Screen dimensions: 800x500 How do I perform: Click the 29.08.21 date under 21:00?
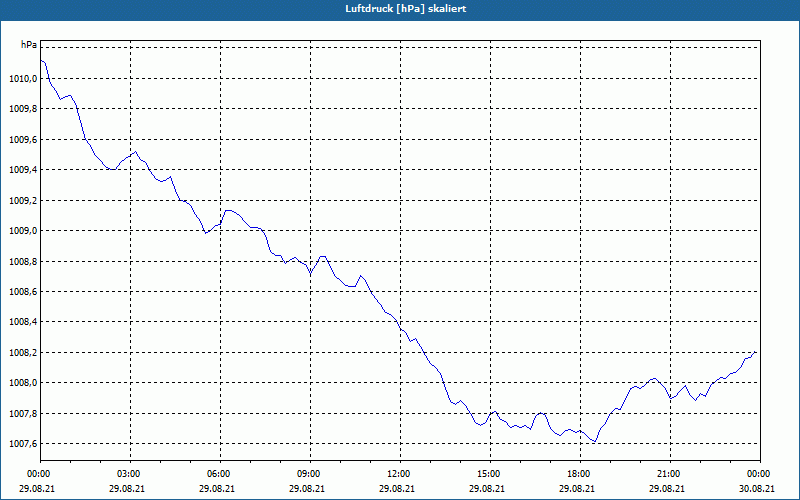tap(666, 488)
